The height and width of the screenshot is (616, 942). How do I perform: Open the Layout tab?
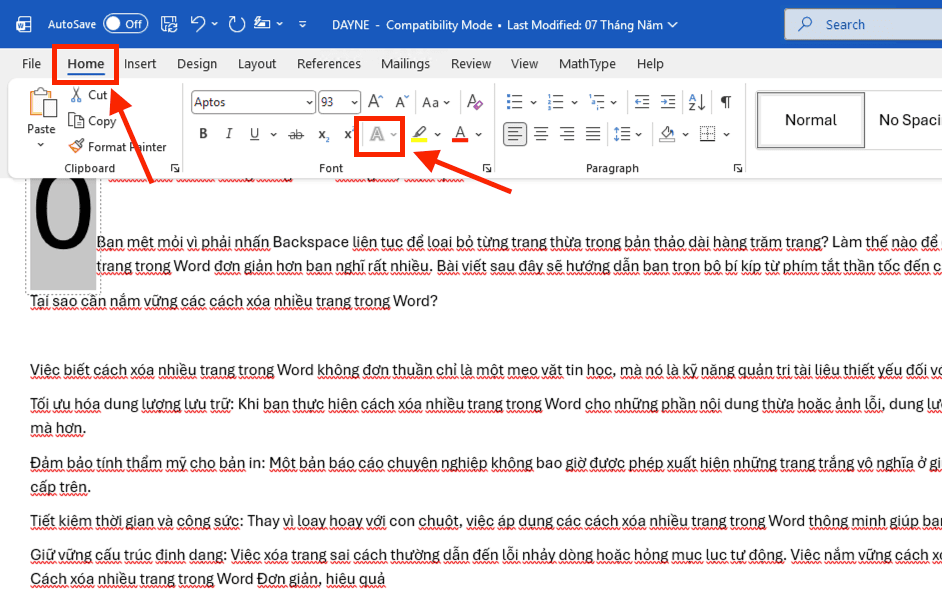click(x=257, y=64)
